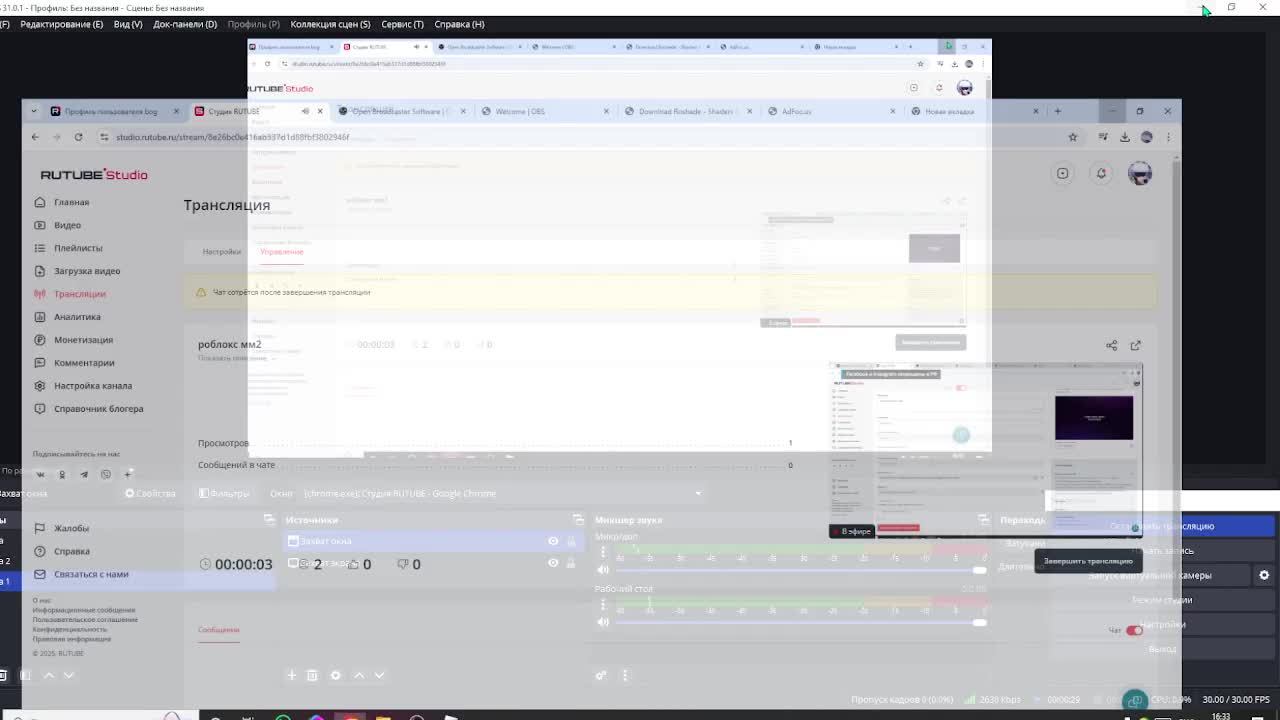Open advanced audio properties gears in mixer
1280x720 pixels.
click(x=601, y=675)
